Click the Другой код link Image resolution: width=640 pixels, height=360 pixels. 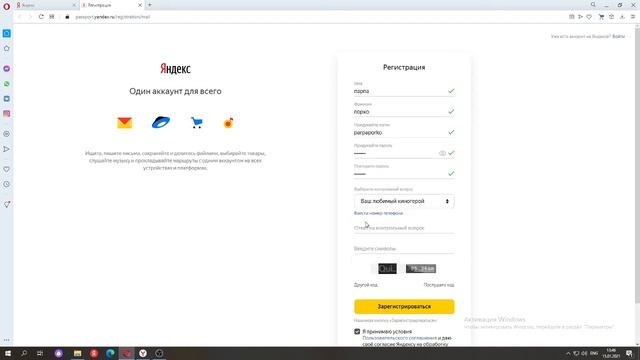[366, 285]
